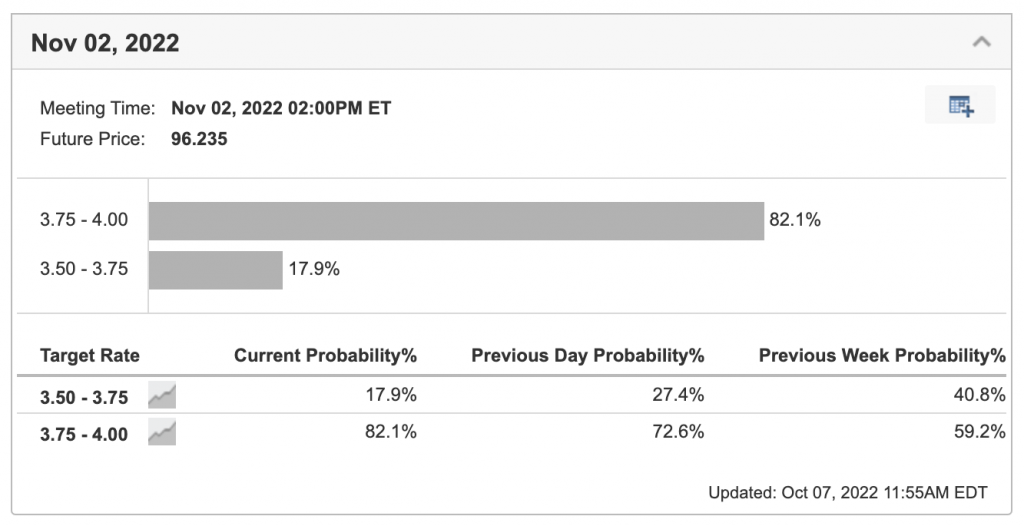Screen dimensions: 1024x526
Task: Click Current Probability% column header
Action: point(325,355)
